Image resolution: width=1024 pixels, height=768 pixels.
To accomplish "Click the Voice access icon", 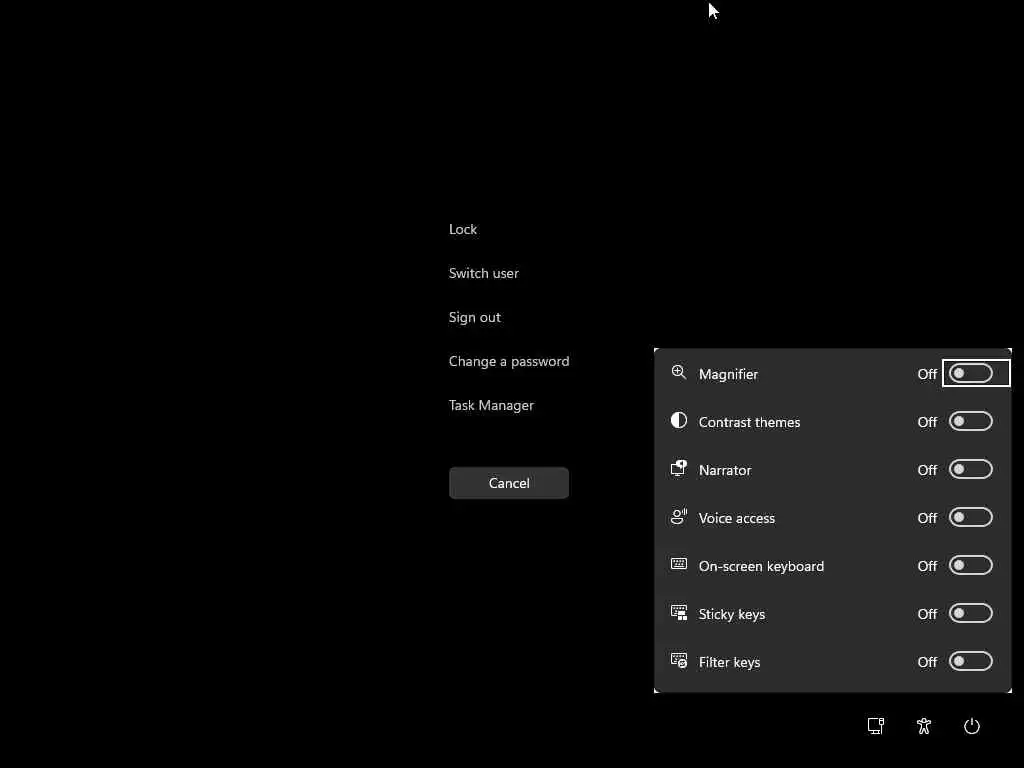I will [679, 517].
